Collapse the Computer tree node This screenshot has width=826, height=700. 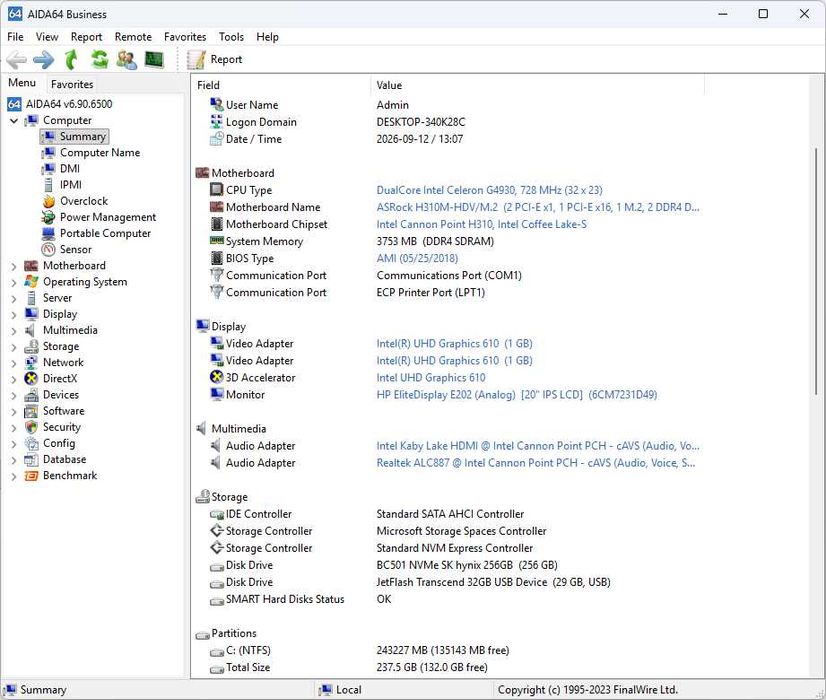click(x=14, y=121)
